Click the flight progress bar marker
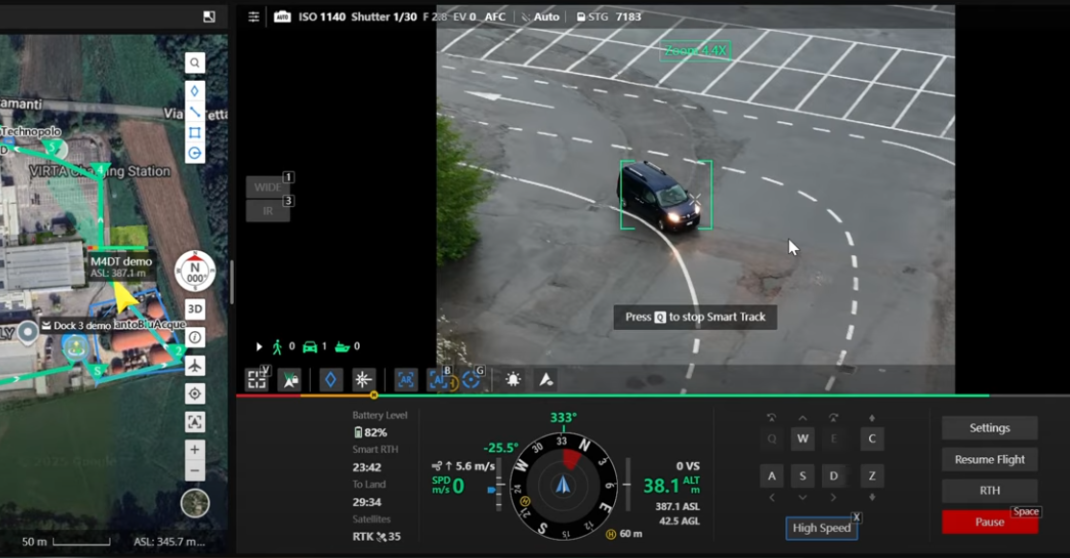 pos(374,395)
